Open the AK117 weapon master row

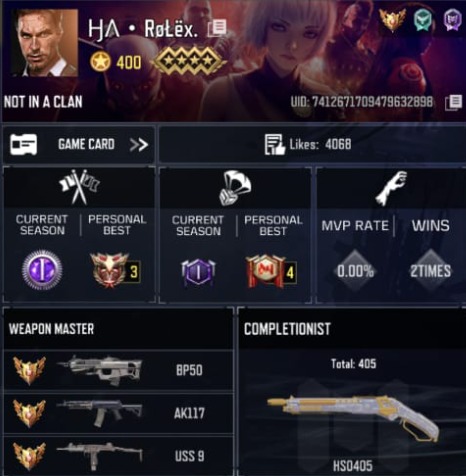coord(118,413)
